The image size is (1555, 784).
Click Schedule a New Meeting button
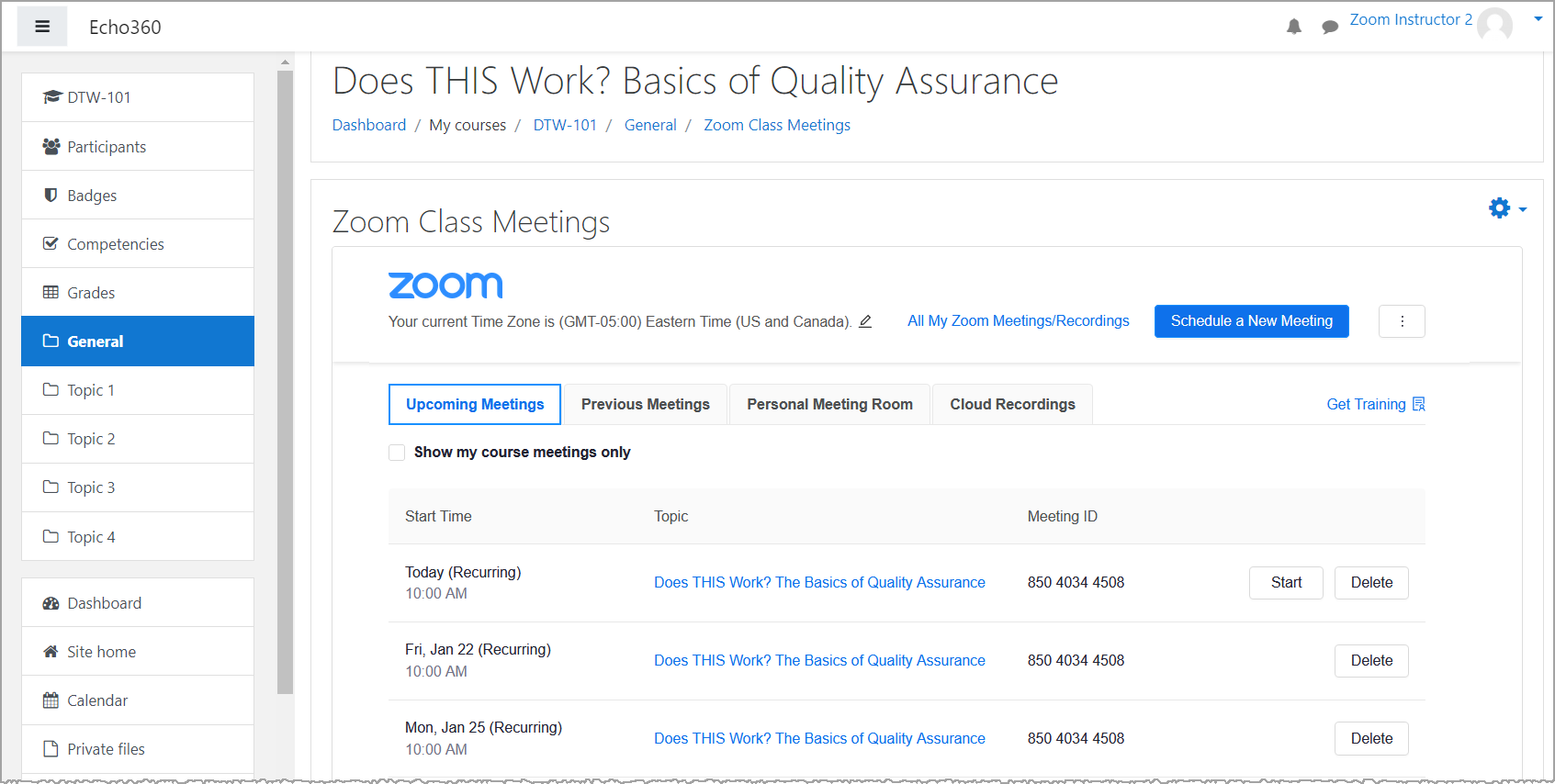pos(1251,321)
